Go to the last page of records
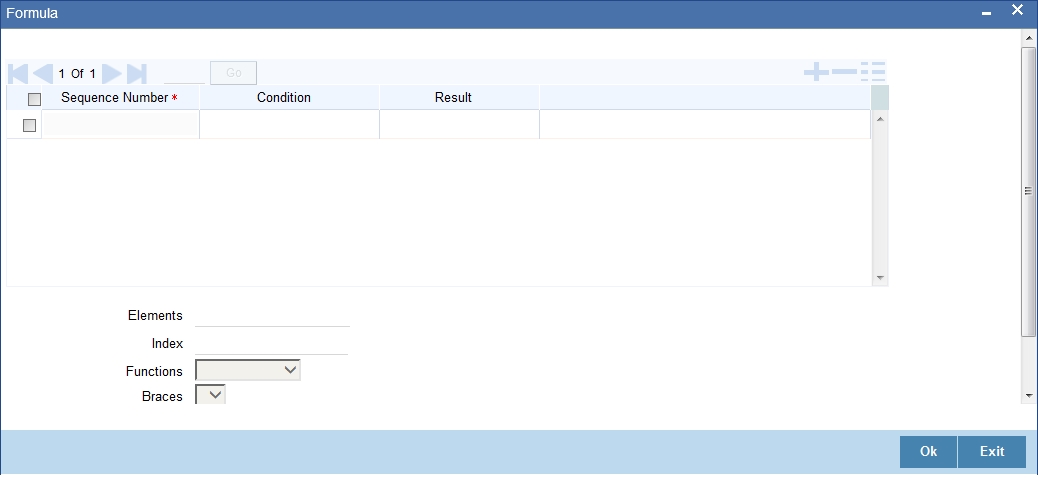The width and height of the screenshot is (1038, 483). pyautogui.click(x=136, y=73)
